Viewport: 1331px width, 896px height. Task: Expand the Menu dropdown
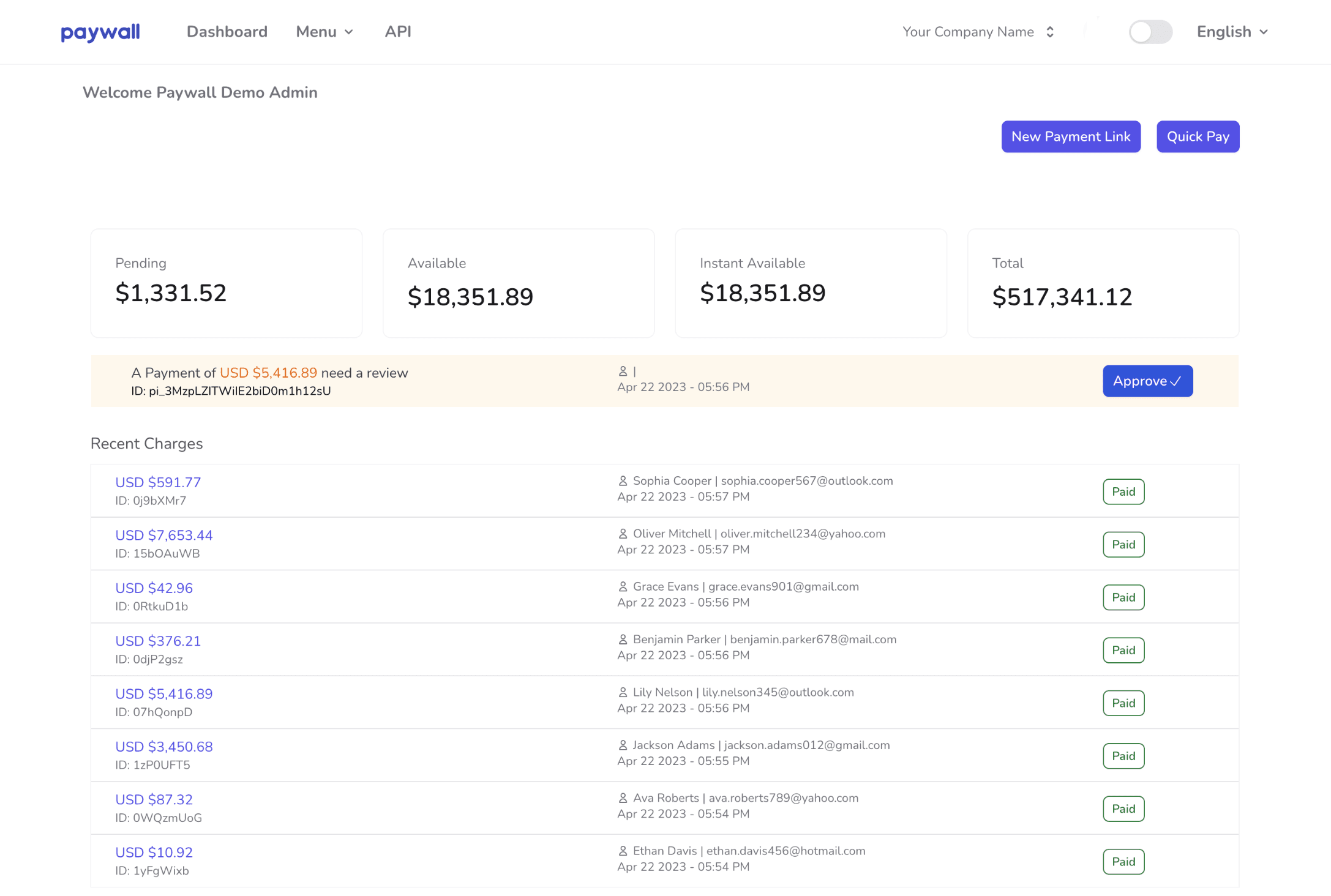324,32
